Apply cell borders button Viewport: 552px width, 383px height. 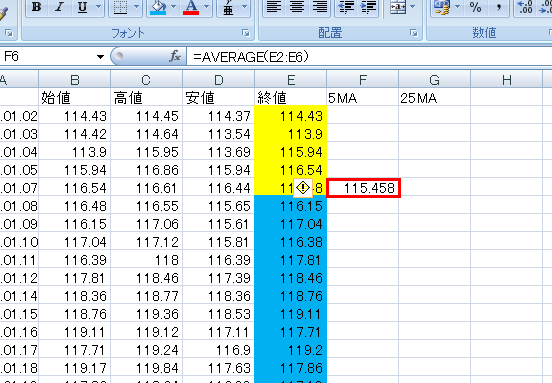click(x=121, y=7)
